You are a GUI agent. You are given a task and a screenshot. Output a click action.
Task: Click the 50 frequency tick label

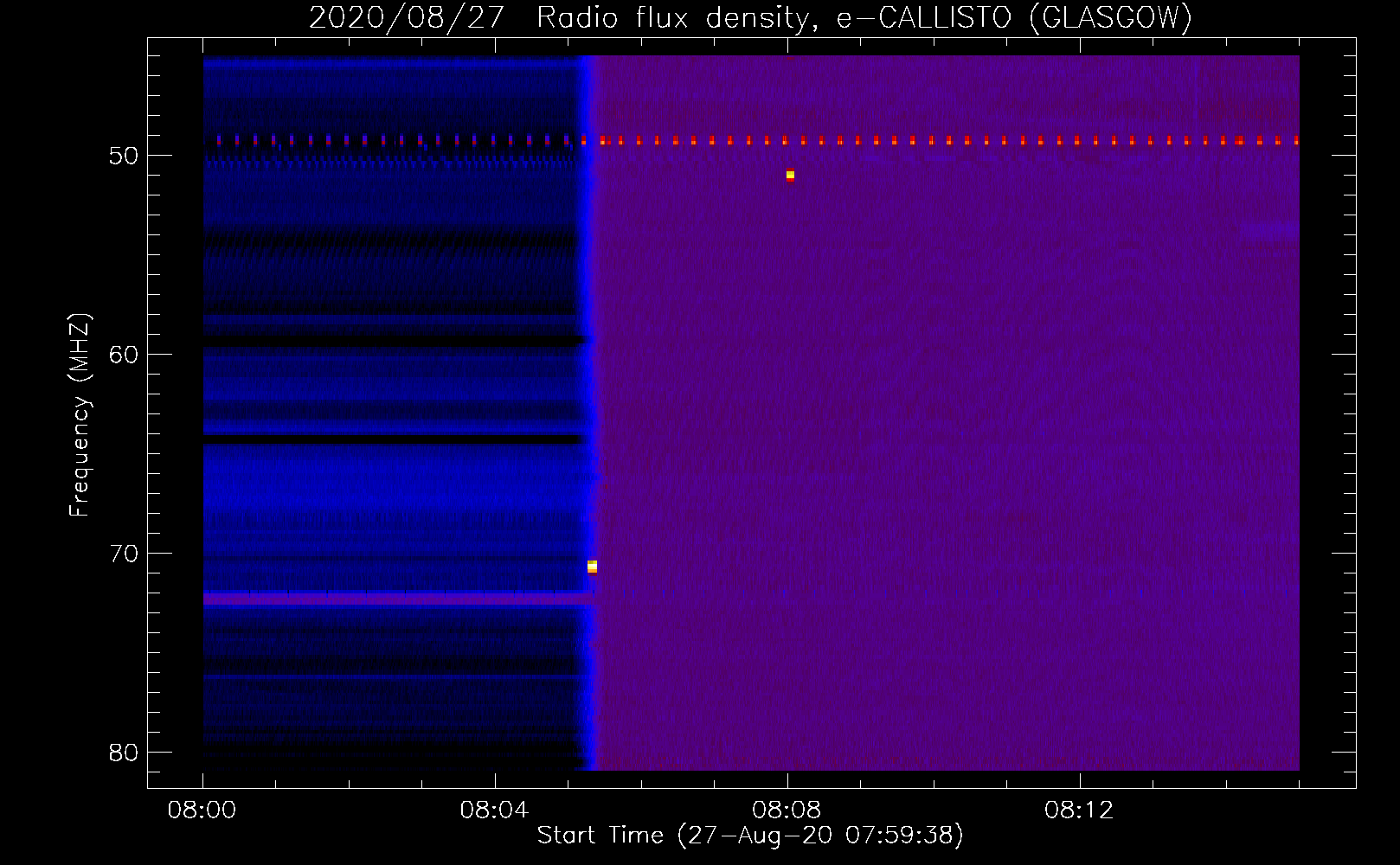(x=124, y=156)
